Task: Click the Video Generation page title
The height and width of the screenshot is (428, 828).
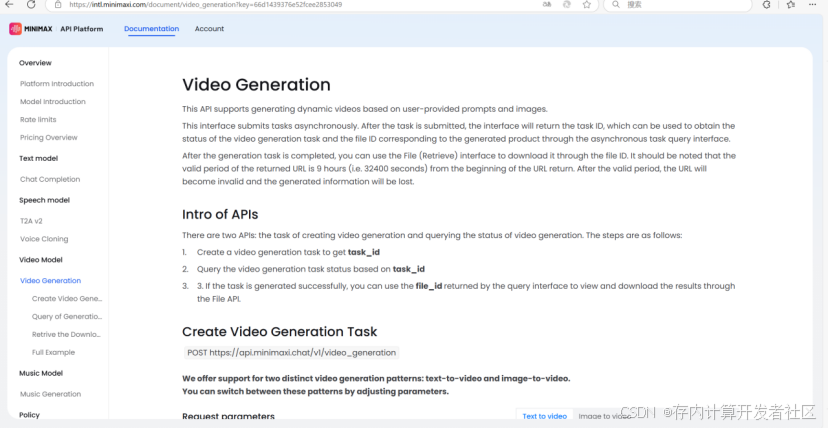Action: 256,84
